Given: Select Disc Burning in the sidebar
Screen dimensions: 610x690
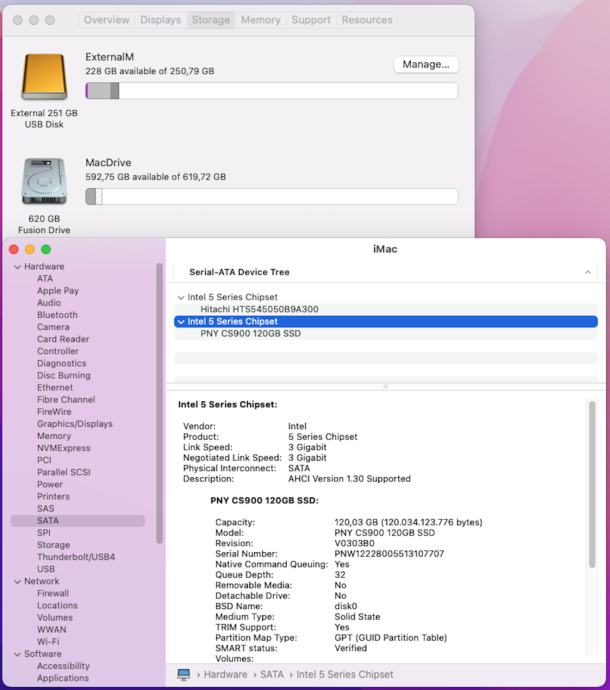Looking at the screenshot, I should [63, 375].
